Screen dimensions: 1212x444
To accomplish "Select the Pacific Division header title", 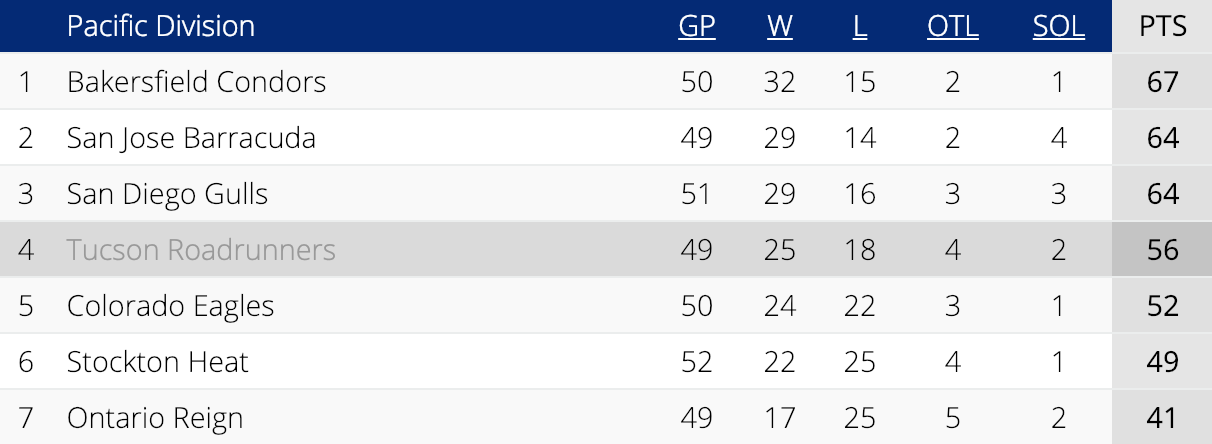I will click(x=161, y=26).
